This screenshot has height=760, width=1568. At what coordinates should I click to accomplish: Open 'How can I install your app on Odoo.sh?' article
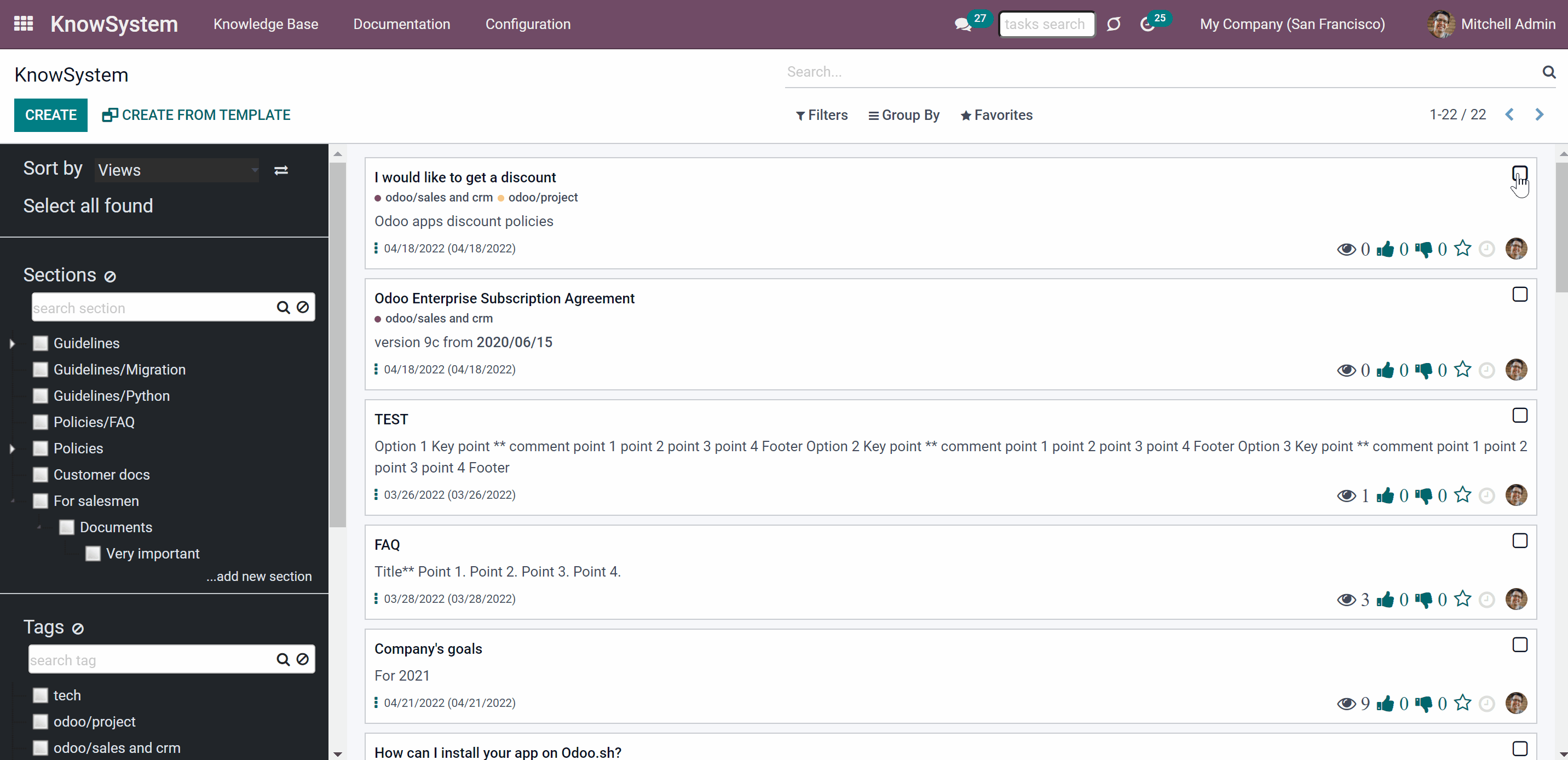pyautogui.click(x=498, y=752)
